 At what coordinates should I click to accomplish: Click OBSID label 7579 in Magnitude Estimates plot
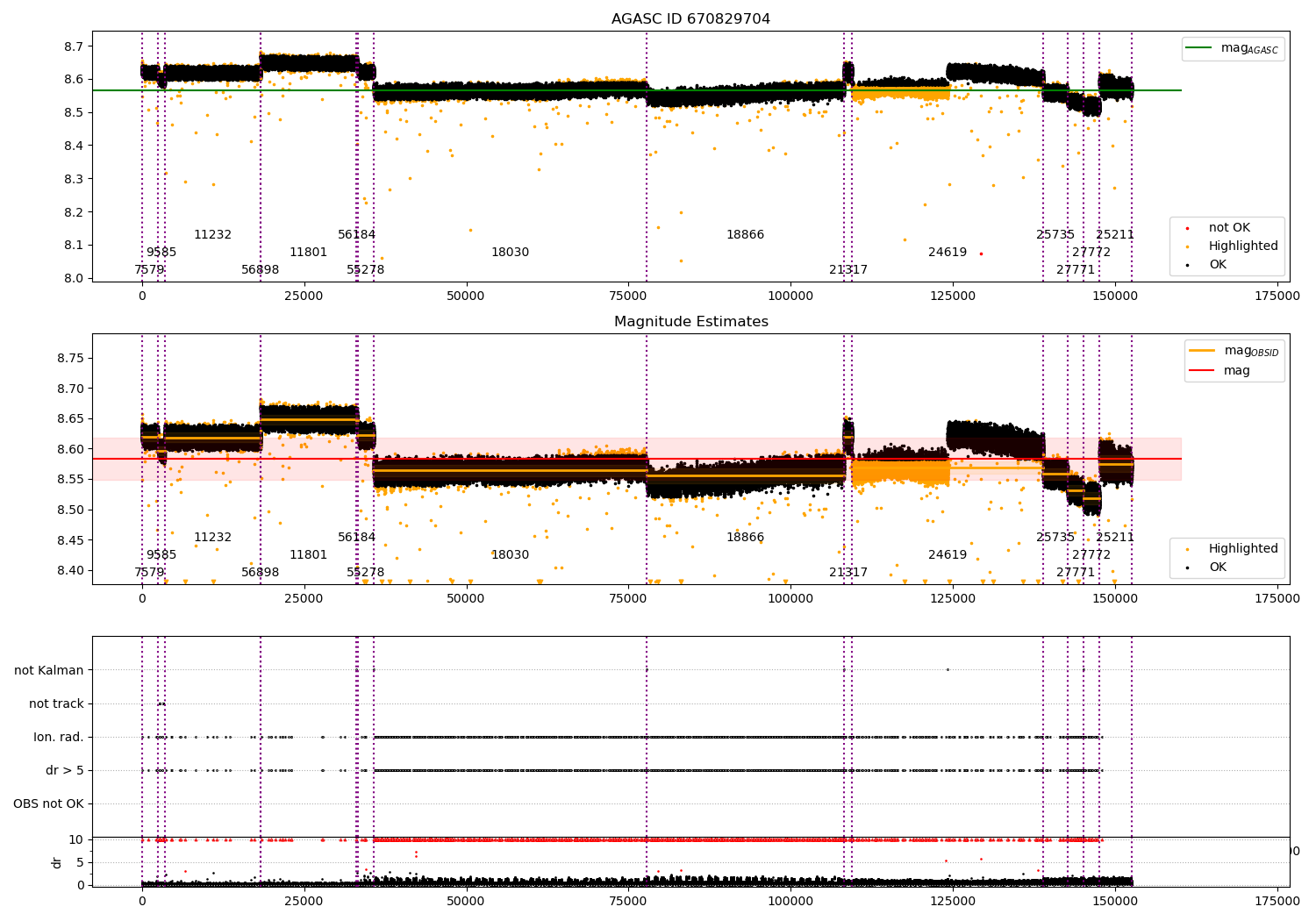(149, 573)
